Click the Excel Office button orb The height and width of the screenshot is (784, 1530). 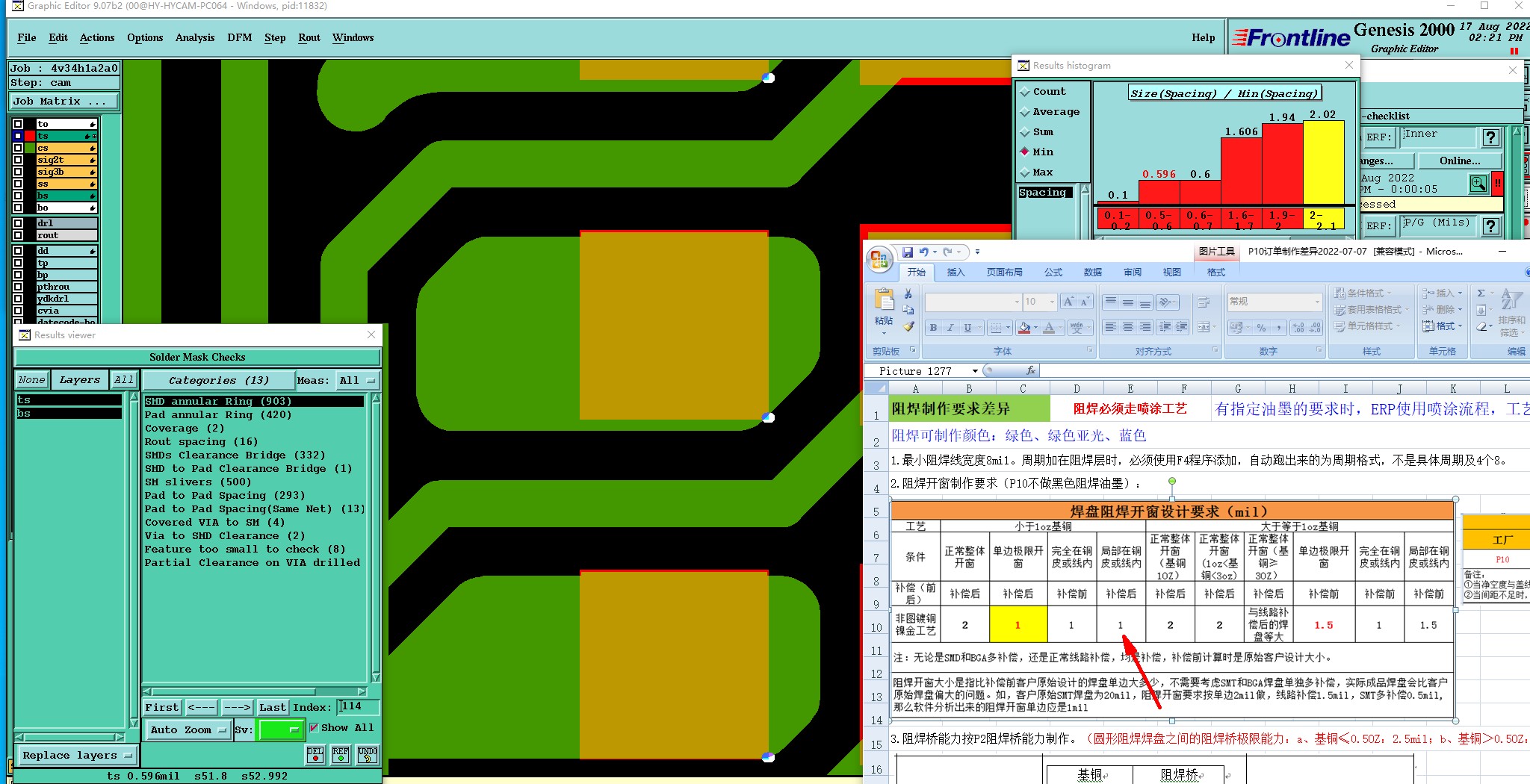(x=879, y=259)
